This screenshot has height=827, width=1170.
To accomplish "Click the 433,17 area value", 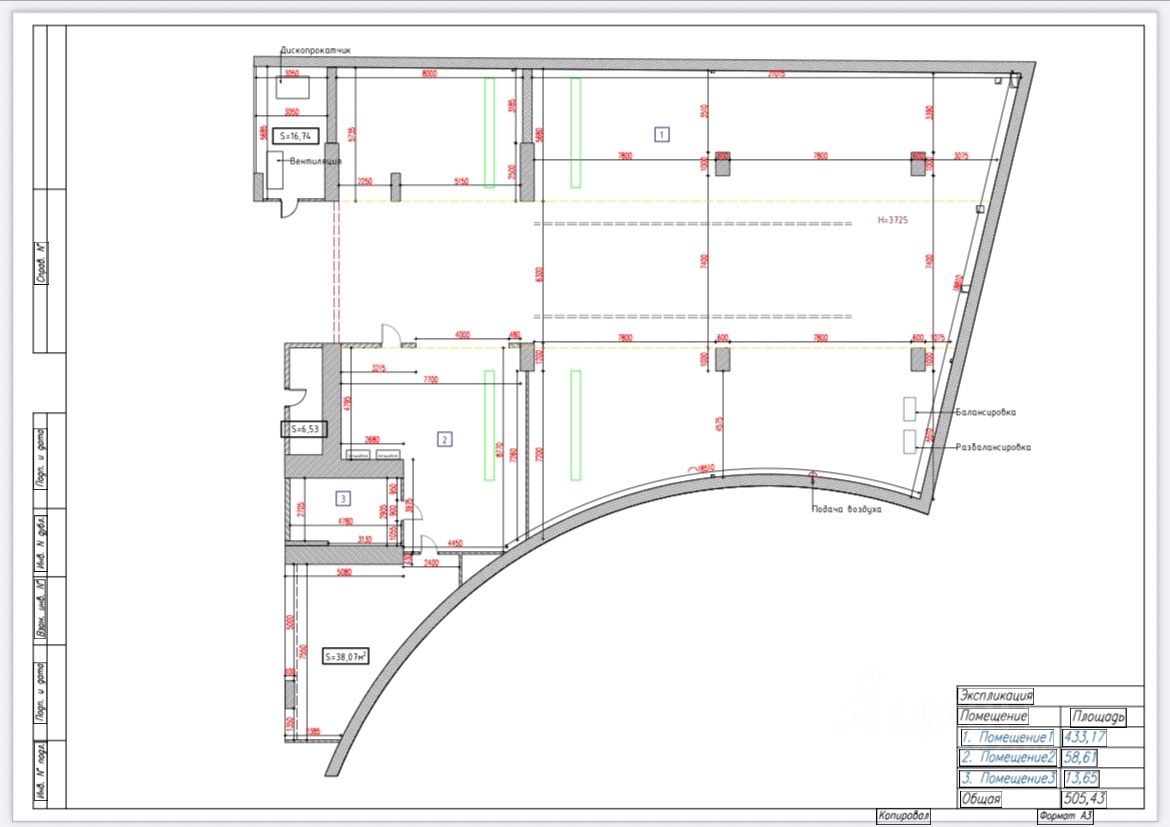I will point(1085,737).
